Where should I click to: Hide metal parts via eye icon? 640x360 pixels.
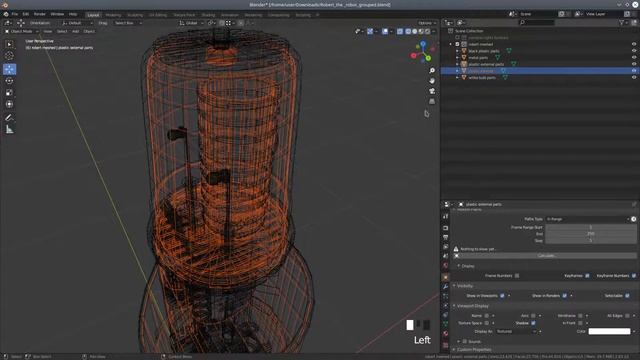pos(634,58)
